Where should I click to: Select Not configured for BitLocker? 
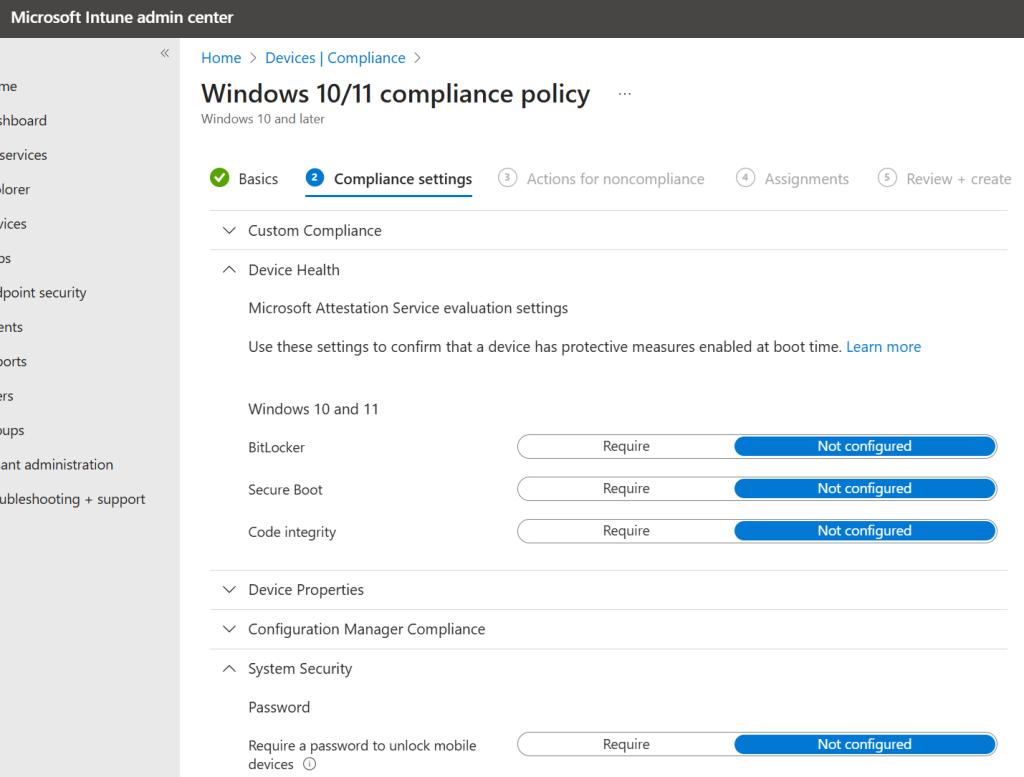[x=864, y=447]
